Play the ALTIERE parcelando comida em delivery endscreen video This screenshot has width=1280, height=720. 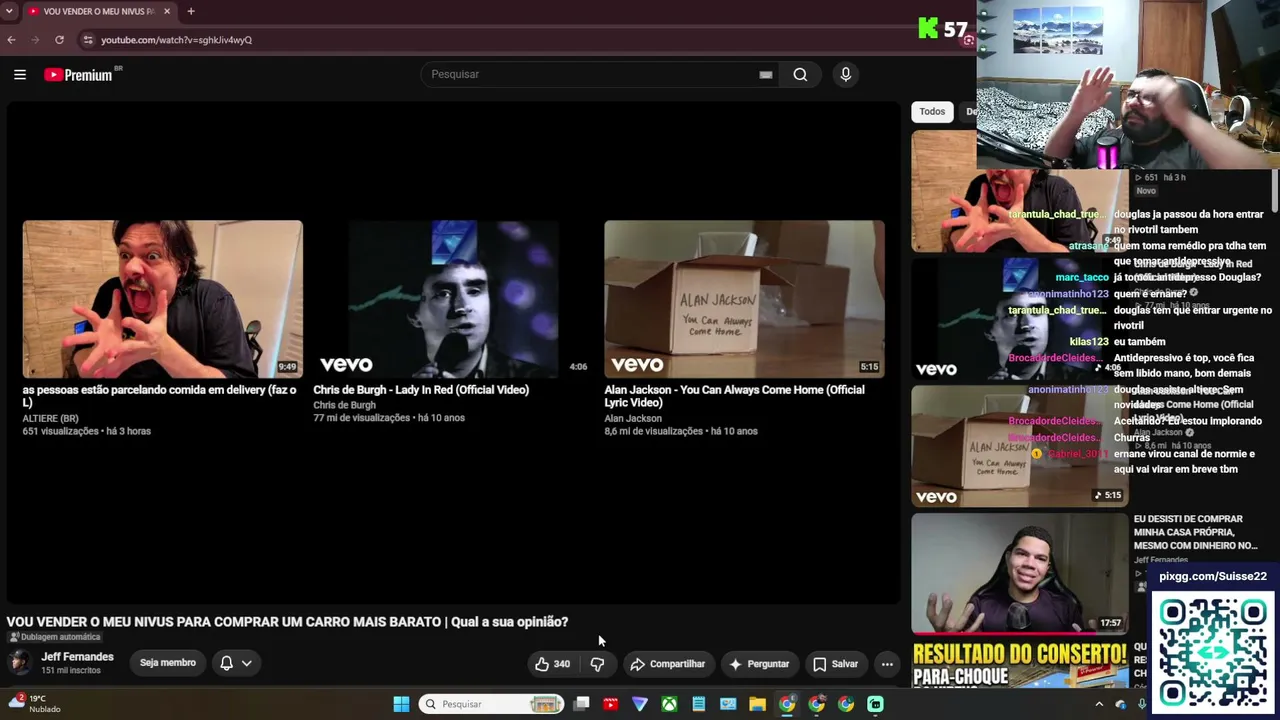tap(162, 299)
